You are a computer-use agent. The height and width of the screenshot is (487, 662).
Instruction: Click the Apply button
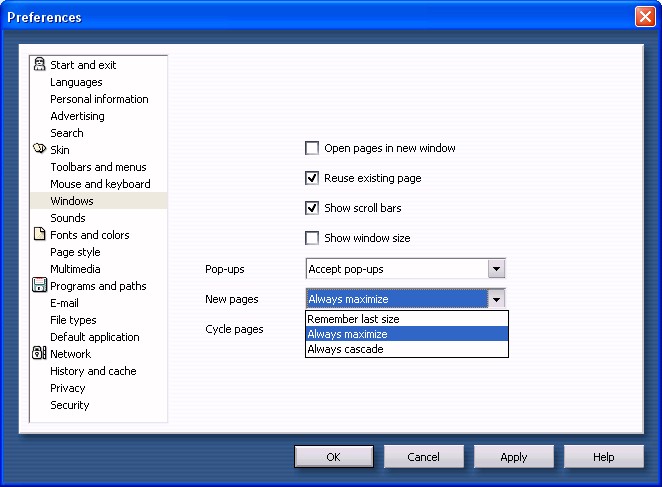tap(513, 457)
